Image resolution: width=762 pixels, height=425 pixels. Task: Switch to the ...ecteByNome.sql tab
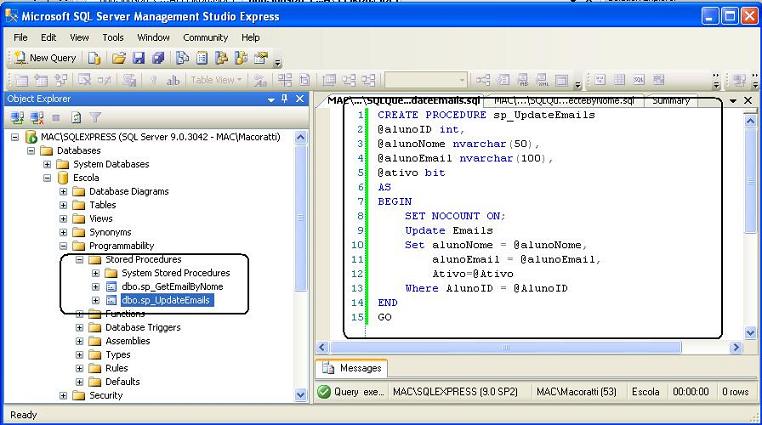pos(564,101)
